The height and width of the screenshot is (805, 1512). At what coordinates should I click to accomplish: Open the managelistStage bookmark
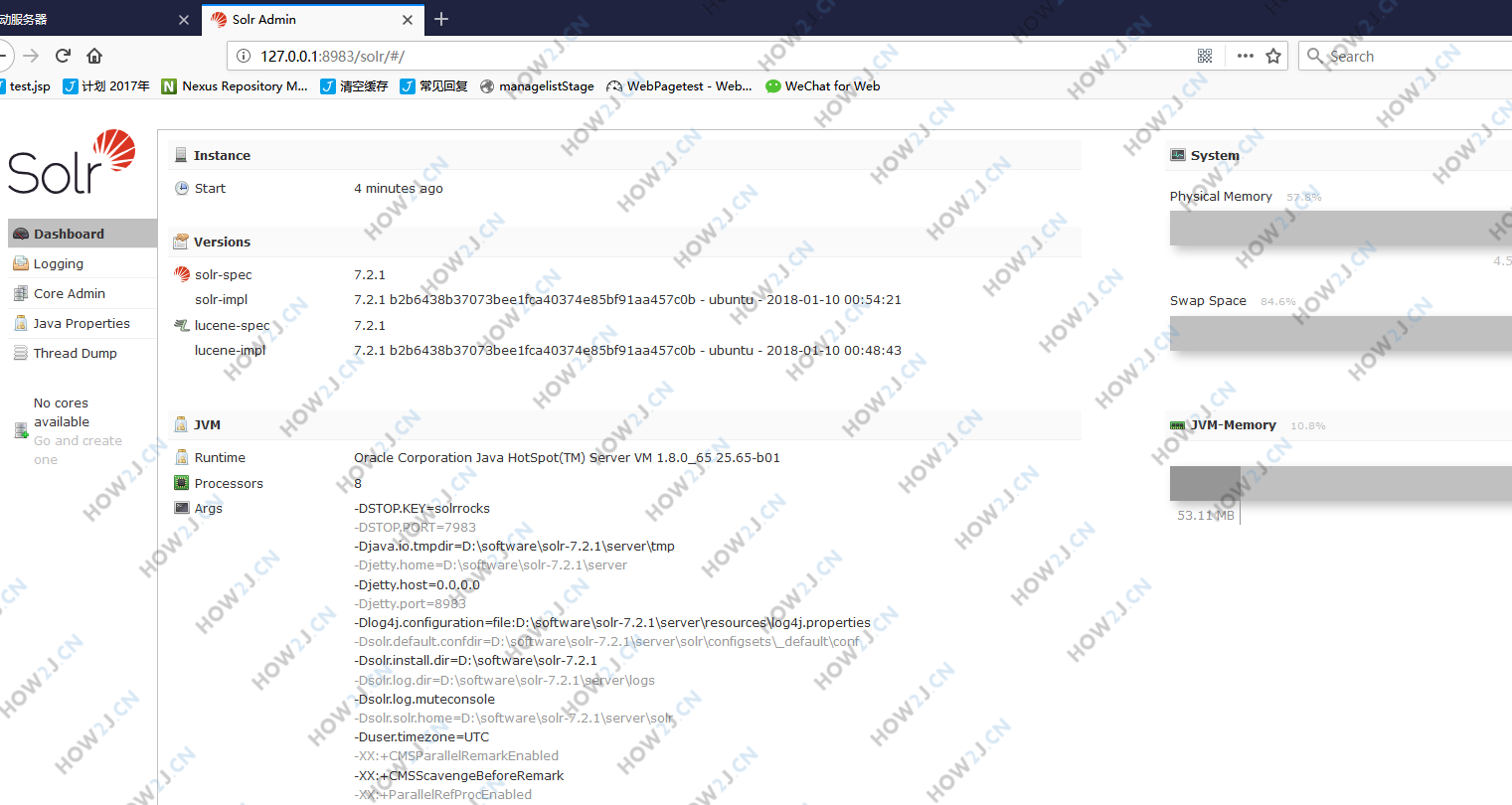[x=537, y=86]
